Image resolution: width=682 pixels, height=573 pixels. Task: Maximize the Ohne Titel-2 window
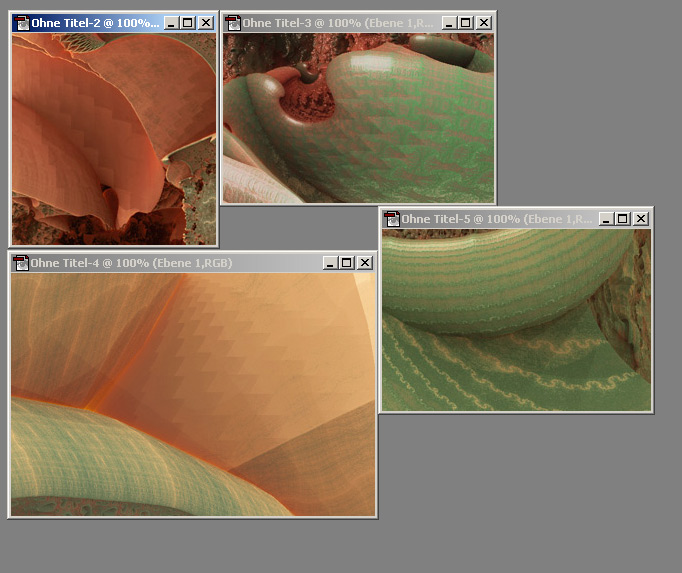click(188, 22)
